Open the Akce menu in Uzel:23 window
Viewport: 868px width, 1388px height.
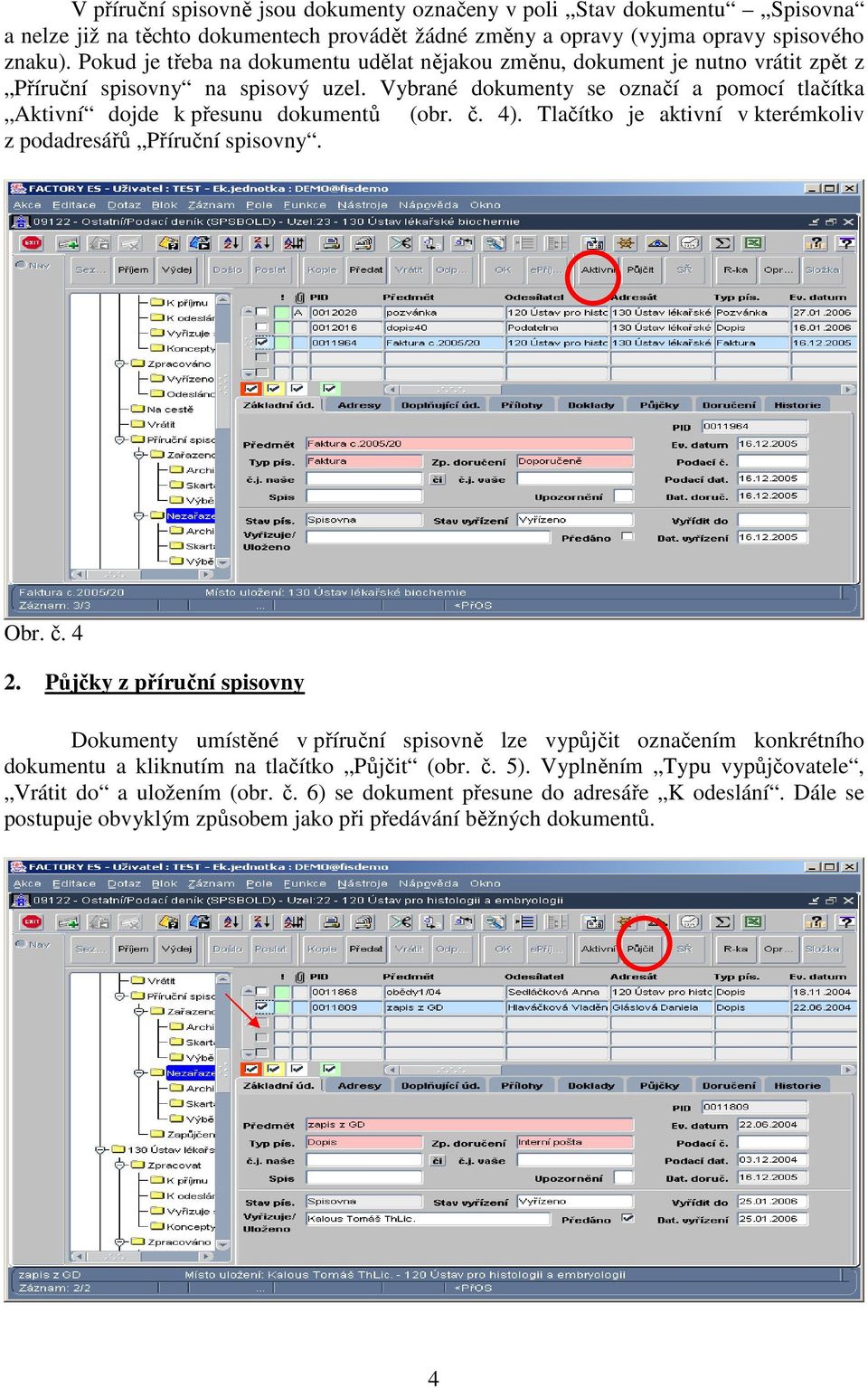tap(27, 205)
